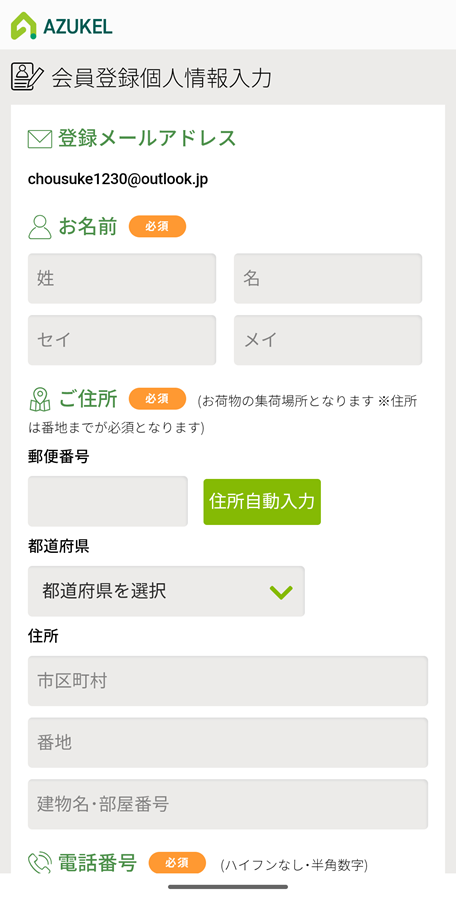Screen dimensions: 456x900
Task: Open the 都道府県を選択 dropdown
Action: click(x=167, y=591)
